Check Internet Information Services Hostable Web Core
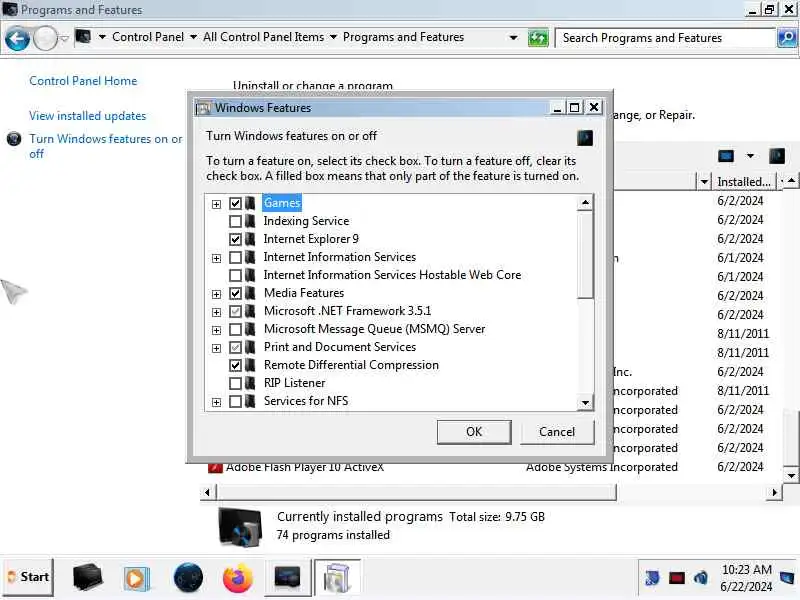Screen dimensions: 800x600 235,276
